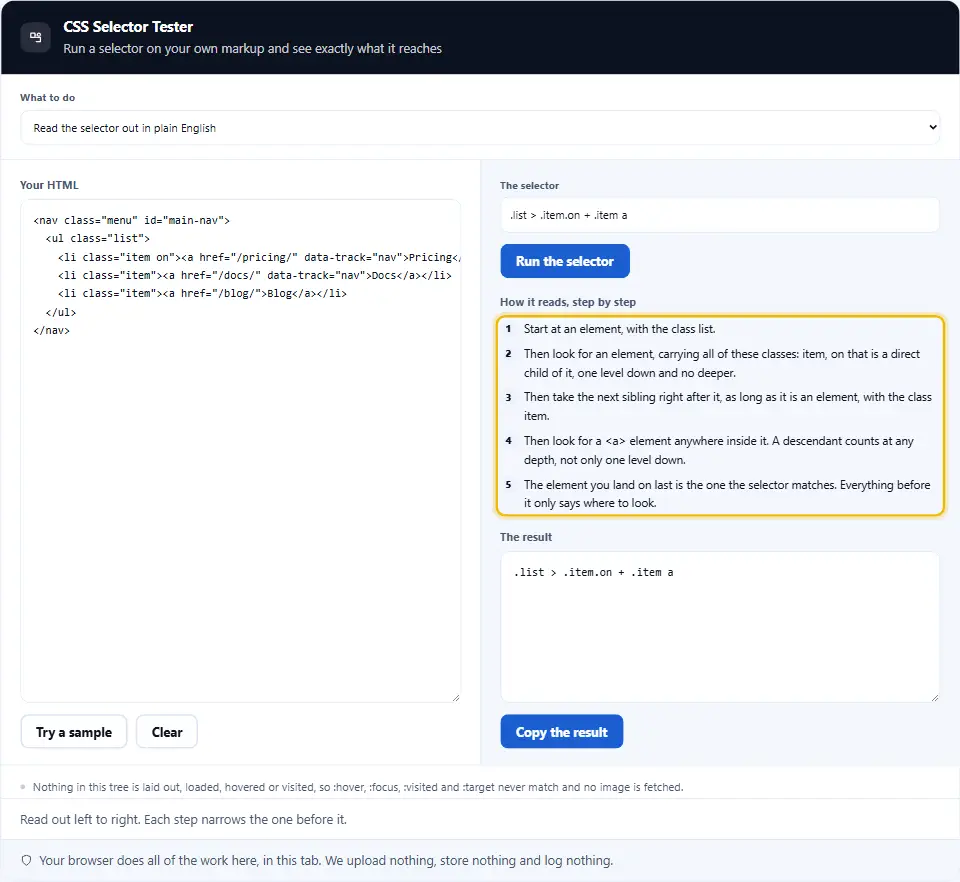Click the Run the selector button
The height and width of the screenshot is (882, 960).
click(x=564, y=261)
